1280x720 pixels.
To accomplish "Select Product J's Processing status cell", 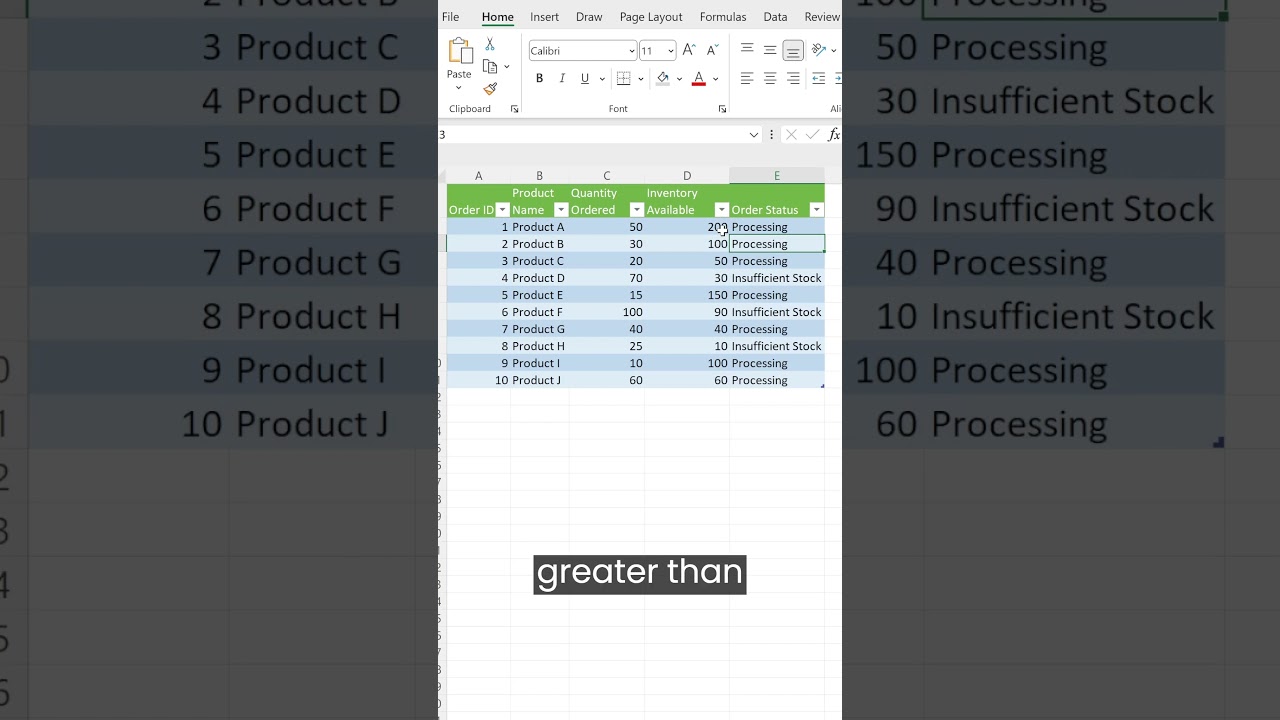I will click(777, 380).
